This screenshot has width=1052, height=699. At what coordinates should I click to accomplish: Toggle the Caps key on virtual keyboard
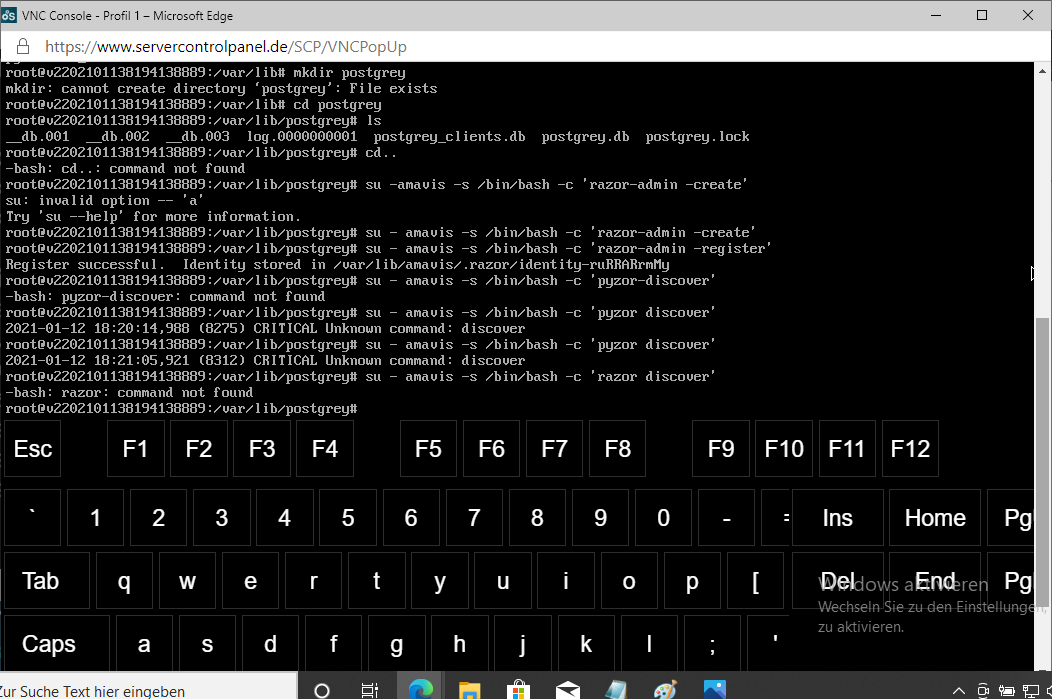point(48,644)
